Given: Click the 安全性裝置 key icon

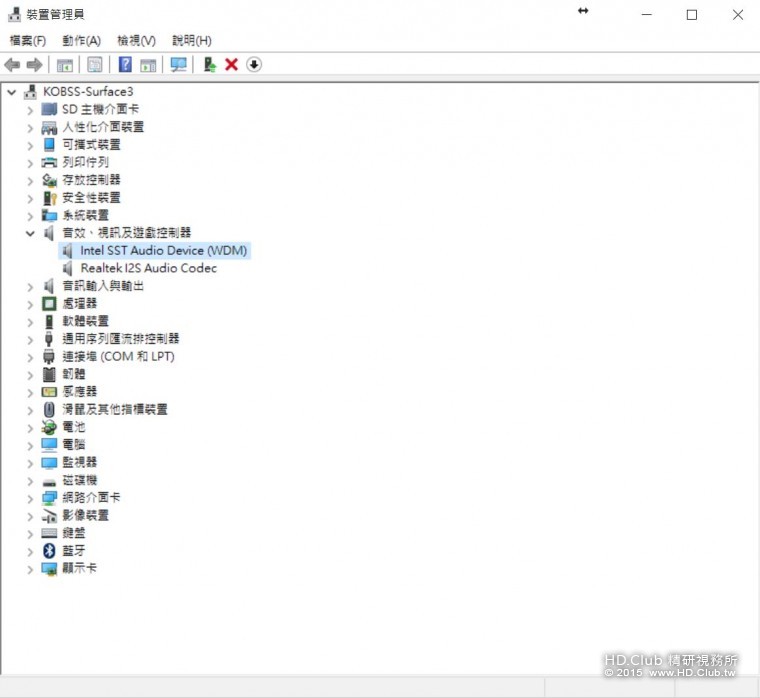Looking at the screenshot, I should coord(49,198).
